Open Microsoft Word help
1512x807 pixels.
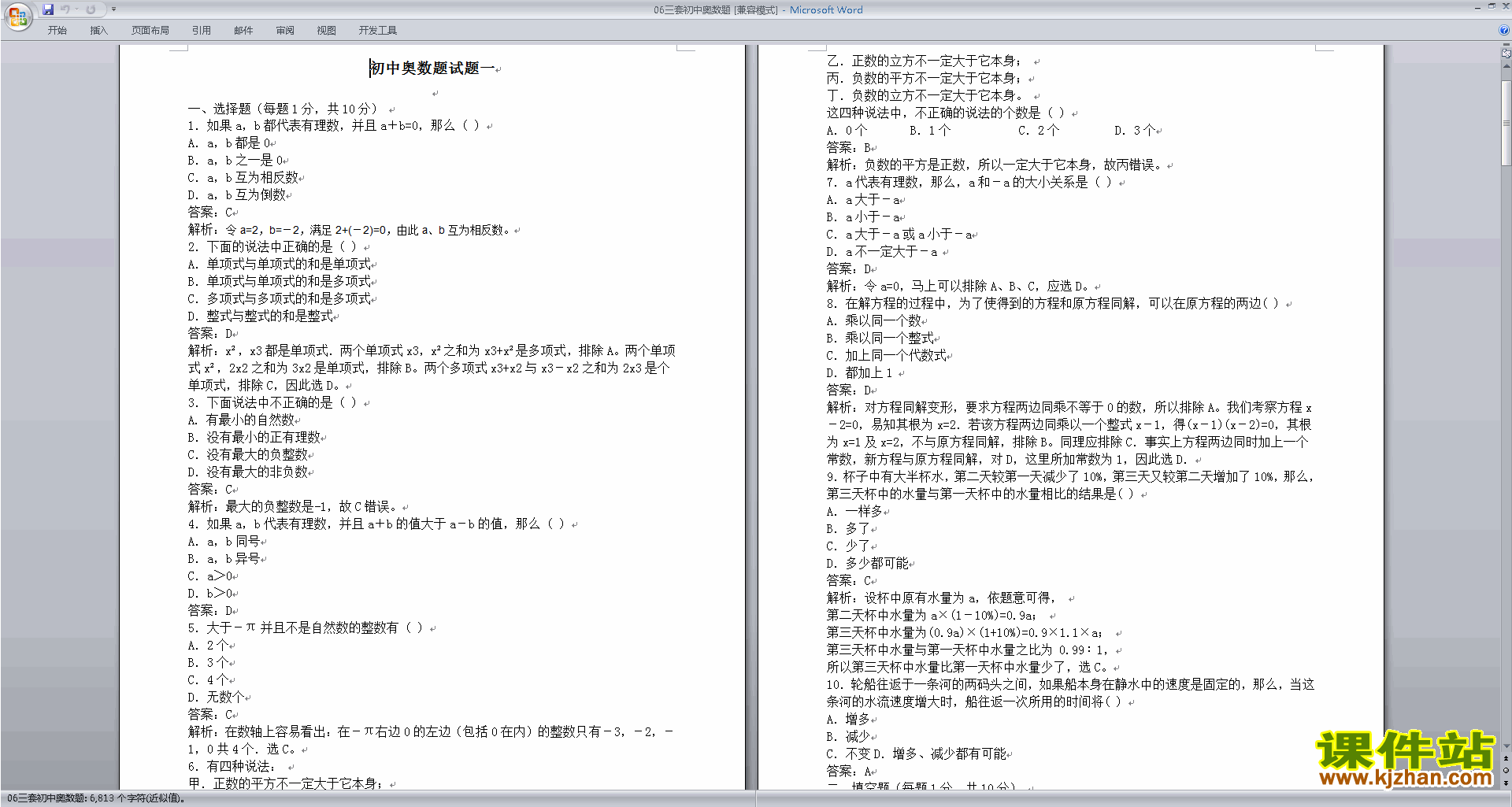(1504, 30)
